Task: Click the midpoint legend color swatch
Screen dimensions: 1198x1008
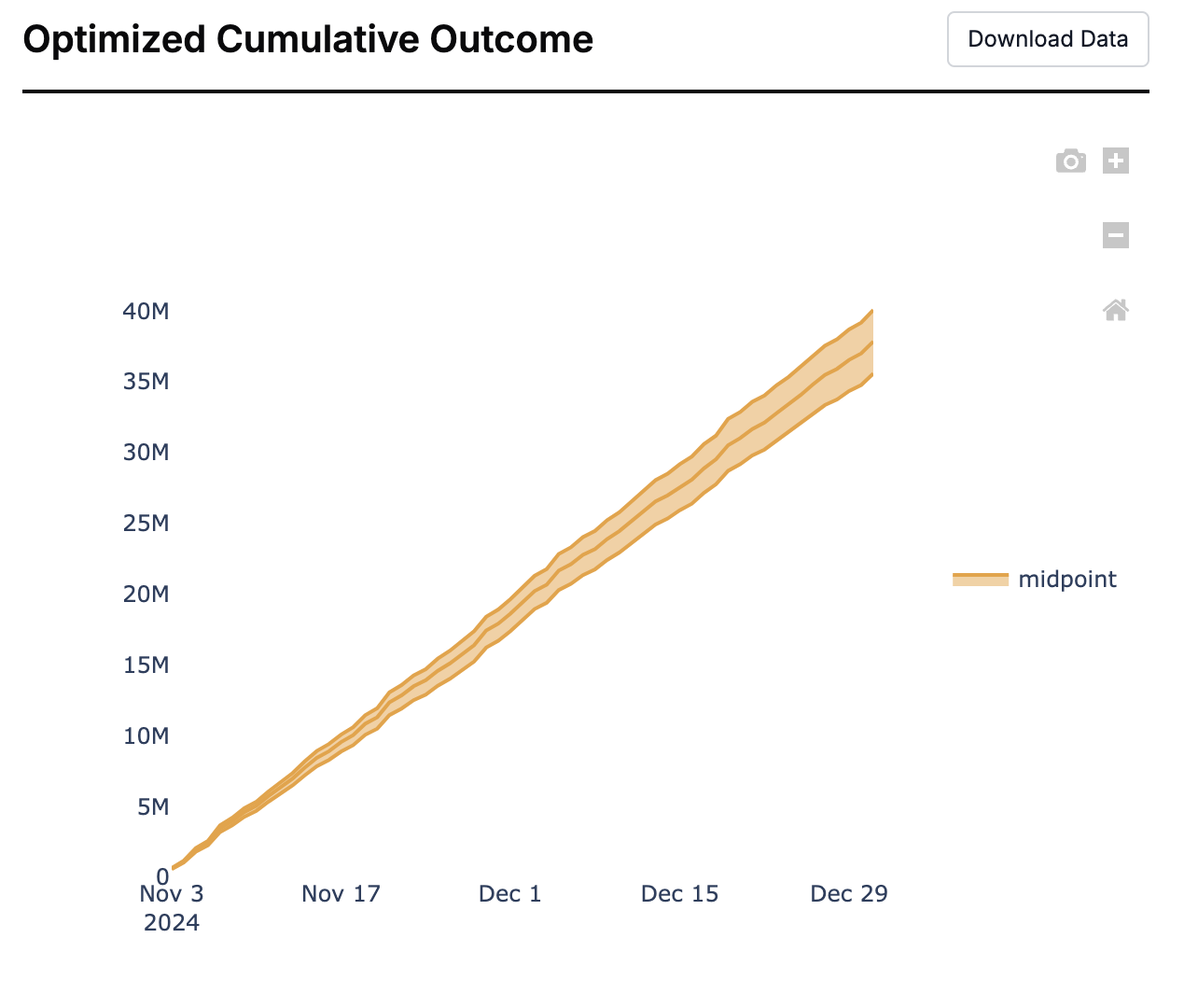Action: coord(981,580)
